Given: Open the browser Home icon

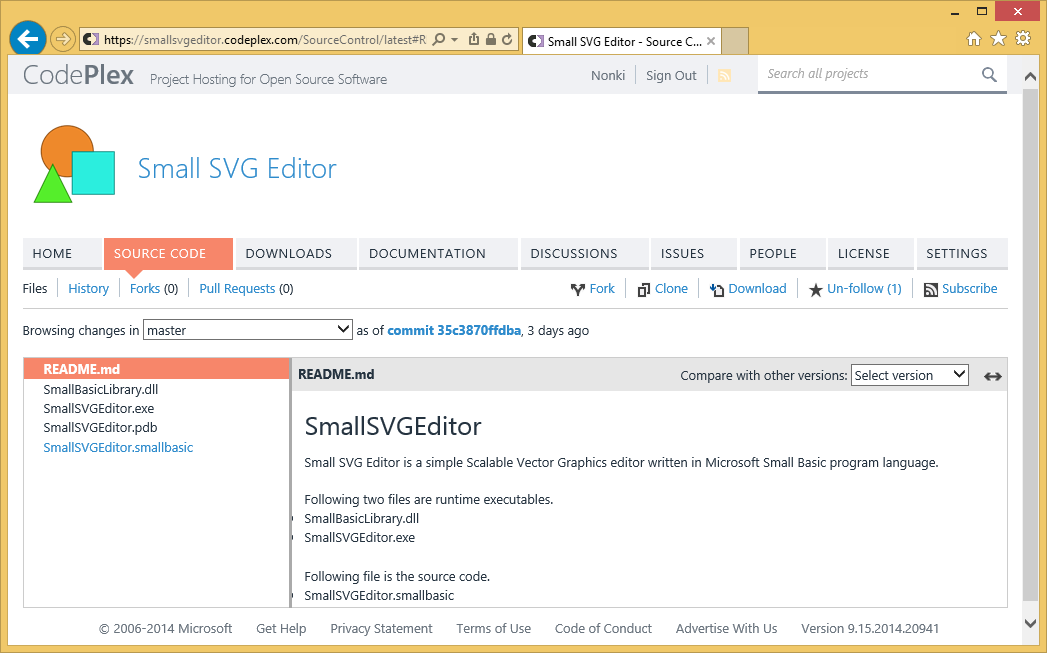Looking at the screenshot, I should 974,39.
